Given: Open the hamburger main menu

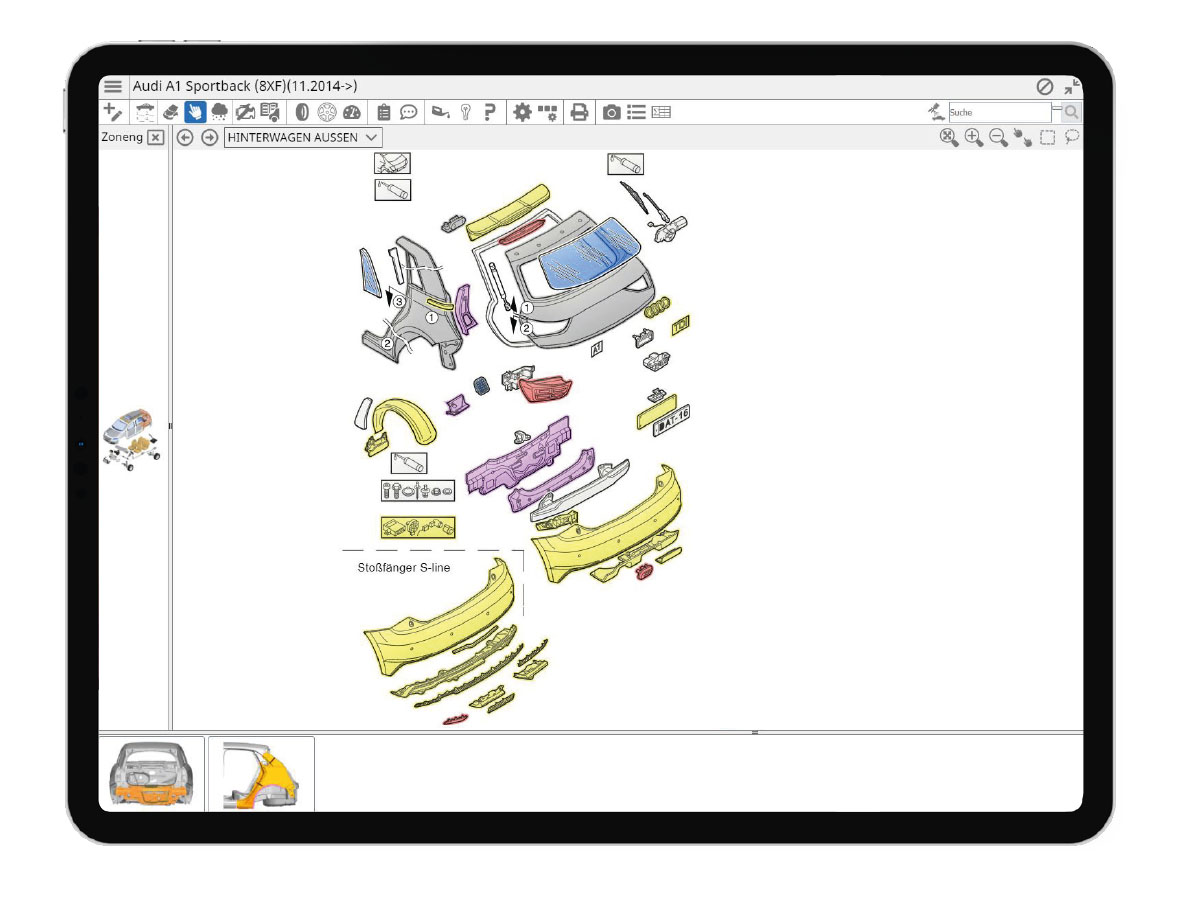Looking at the screenshot, I should pyautogui.click(x=113, y=87).
